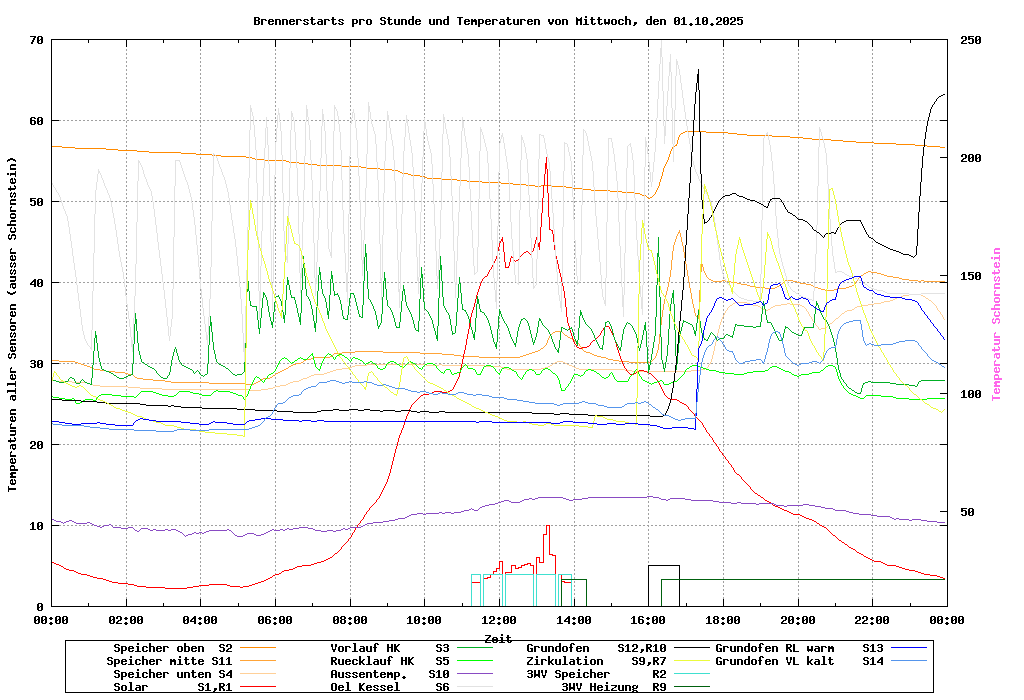Viewport: 1024px width, 700px height.
Task: Click the '18:00' time axis tick label
Action: (x=723, y=620)
